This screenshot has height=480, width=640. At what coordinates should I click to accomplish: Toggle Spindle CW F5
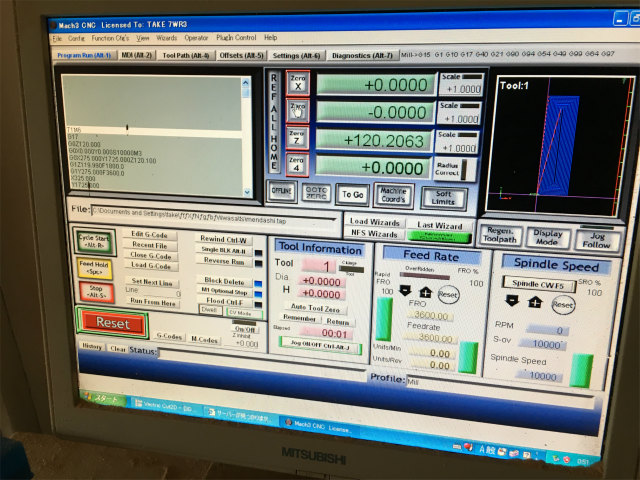pos(539,284)
